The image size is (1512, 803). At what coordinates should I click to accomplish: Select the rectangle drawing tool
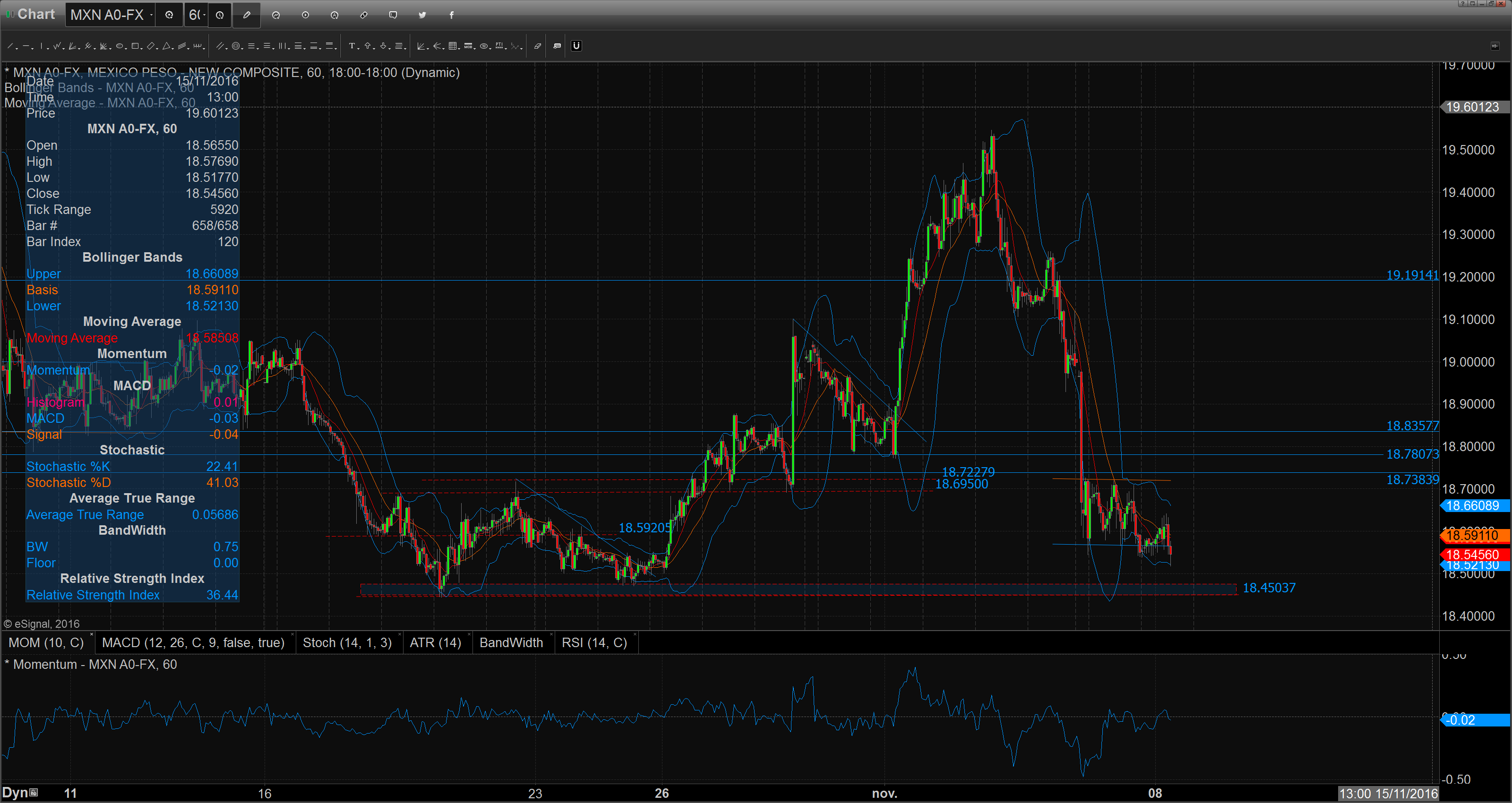135,46
